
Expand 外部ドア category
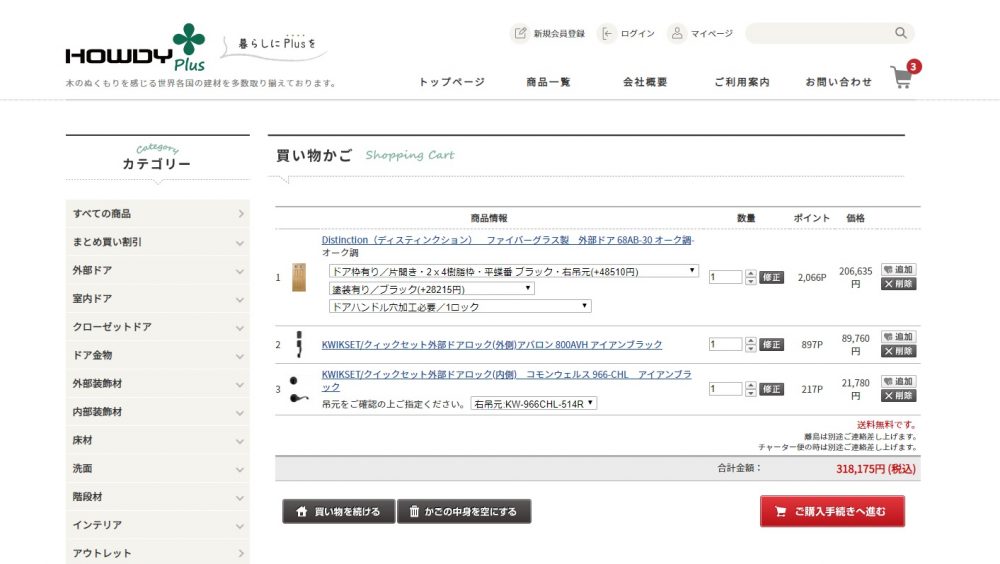click(x=158, y=271)
